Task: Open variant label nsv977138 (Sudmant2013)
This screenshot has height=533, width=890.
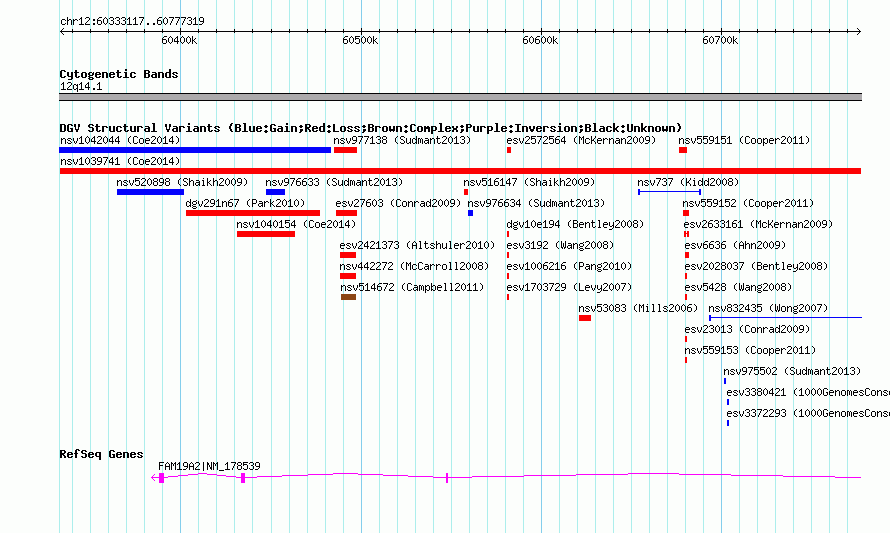Action: click(402, 140)
